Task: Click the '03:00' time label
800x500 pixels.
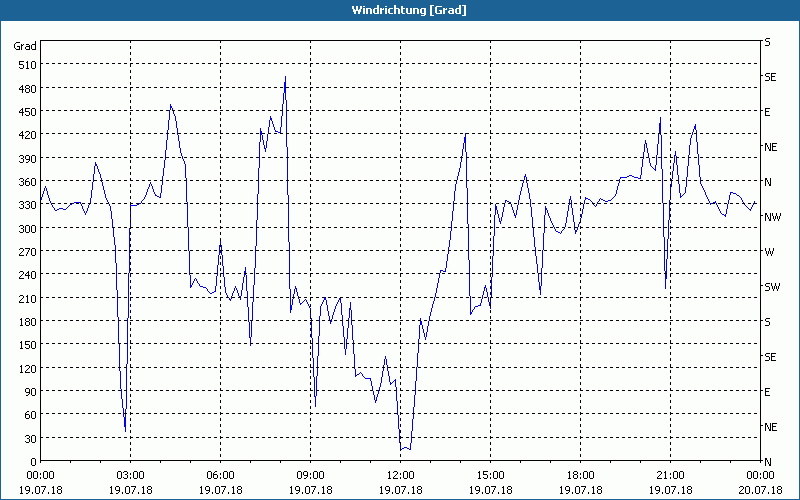Action: [131, 476]
